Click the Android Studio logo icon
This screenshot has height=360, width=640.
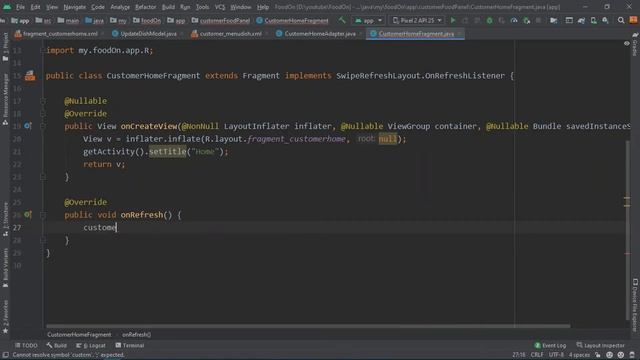pos(7,7)
